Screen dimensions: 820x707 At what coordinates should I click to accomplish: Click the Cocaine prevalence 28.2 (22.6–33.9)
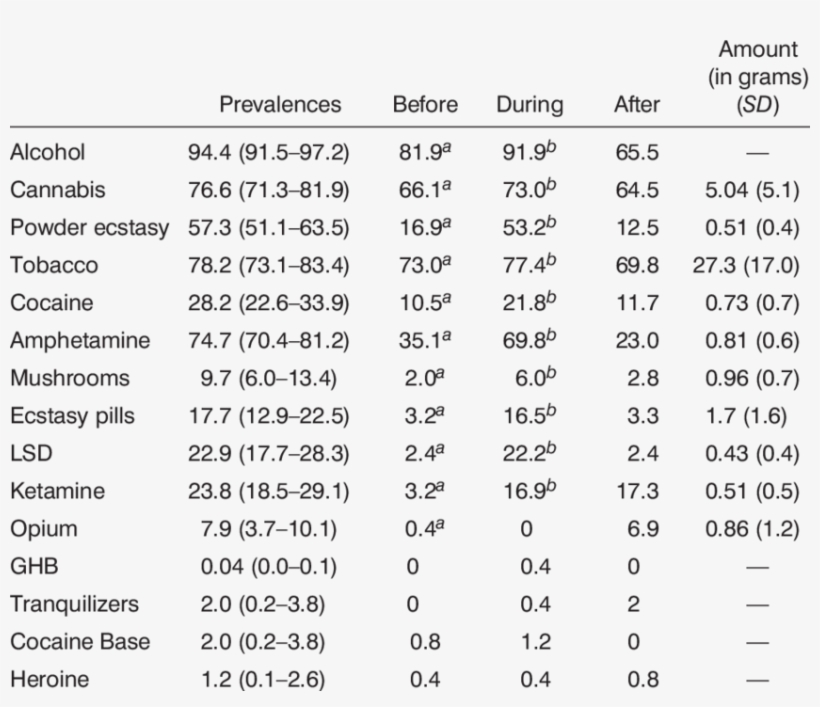tap(268, 303)
